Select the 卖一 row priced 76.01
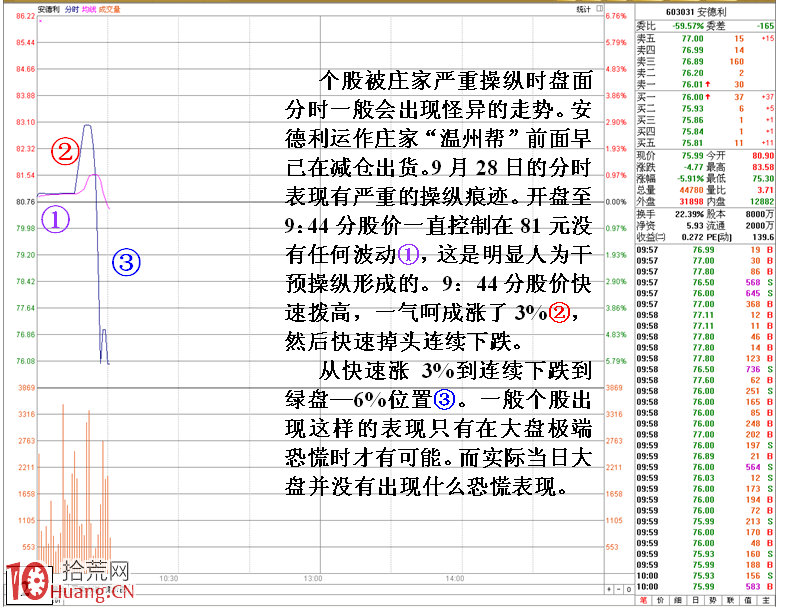 pos(705,85)
